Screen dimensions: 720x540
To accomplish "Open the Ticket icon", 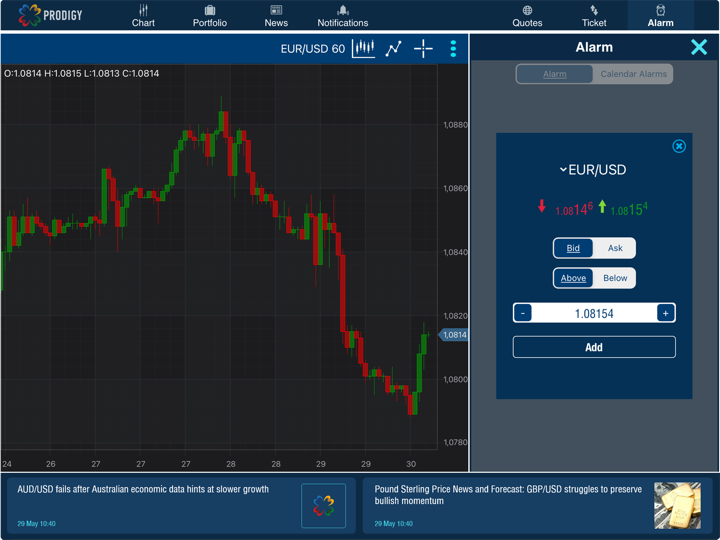I will click(594, 11).
